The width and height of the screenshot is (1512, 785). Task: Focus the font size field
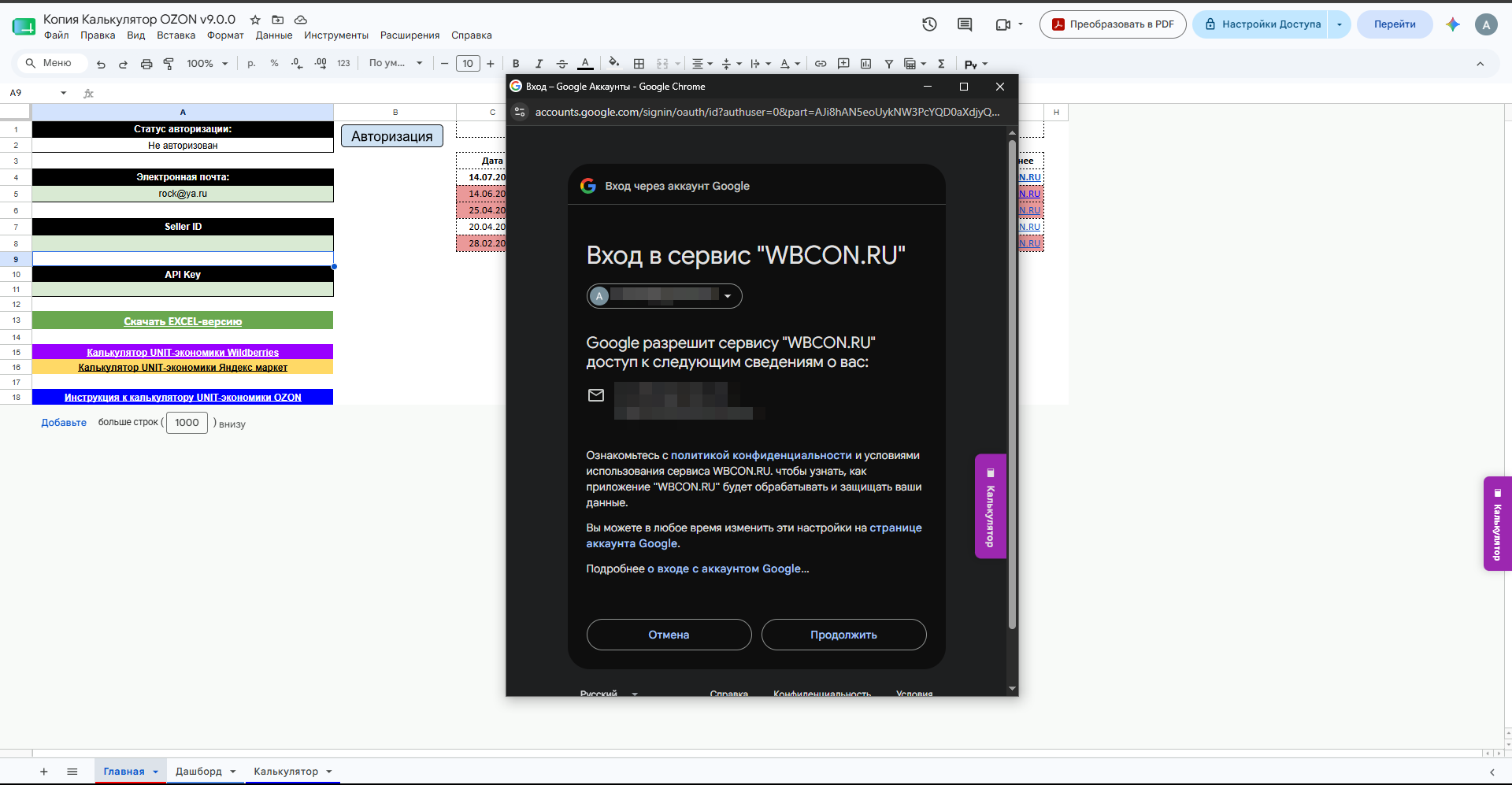468,64
